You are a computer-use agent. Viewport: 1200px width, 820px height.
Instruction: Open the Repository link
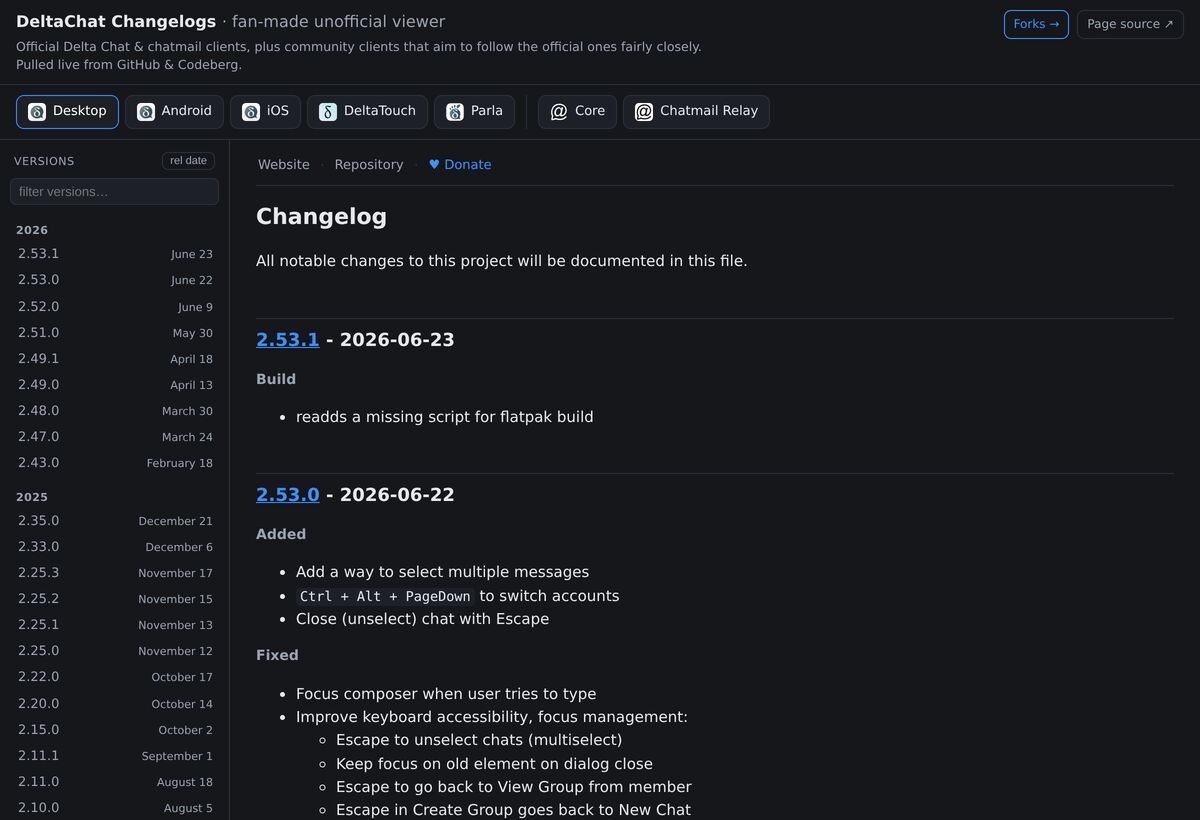click(369, 165)
